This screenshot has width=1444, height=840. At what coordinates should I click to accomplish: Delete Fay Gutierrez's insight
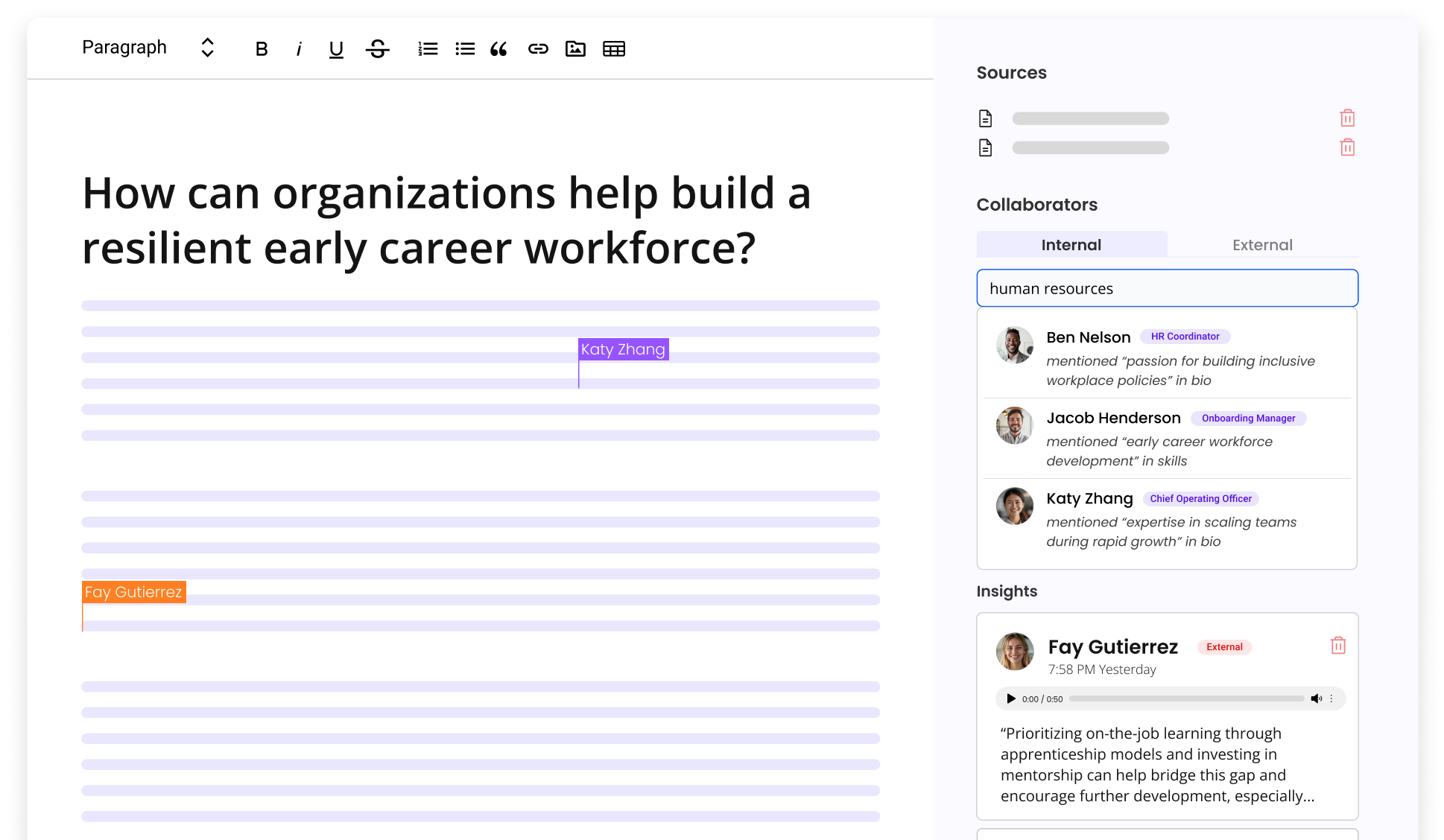pos(1338,646)
